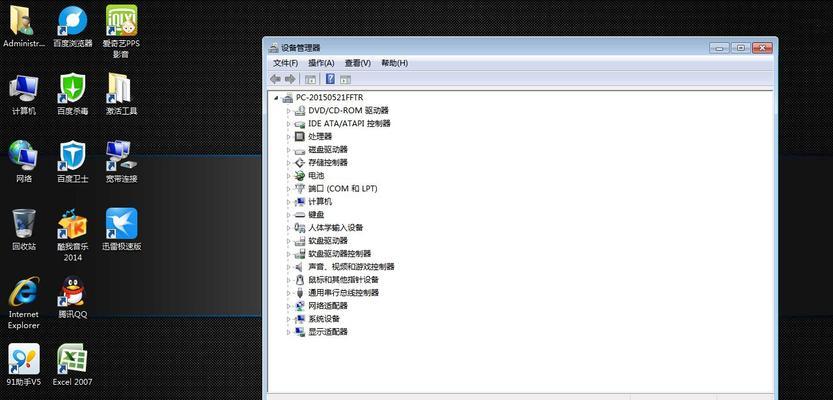Open the 宽带连接 shortcut
The height and width of the screenshot is (400, 833).
(x=121, y=162)
